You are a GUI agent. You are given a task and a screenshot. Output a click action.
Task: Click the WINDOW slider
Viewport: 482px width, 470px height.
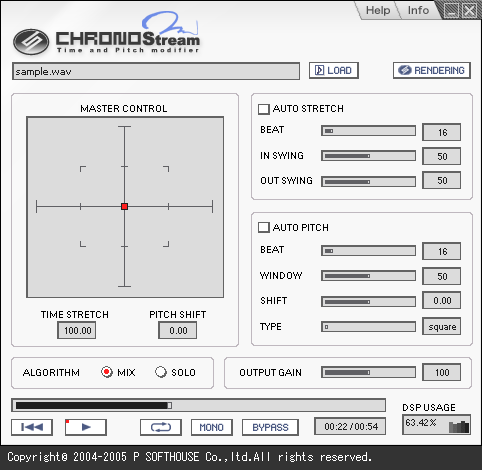pyautogui.click(x=368, y=276)
